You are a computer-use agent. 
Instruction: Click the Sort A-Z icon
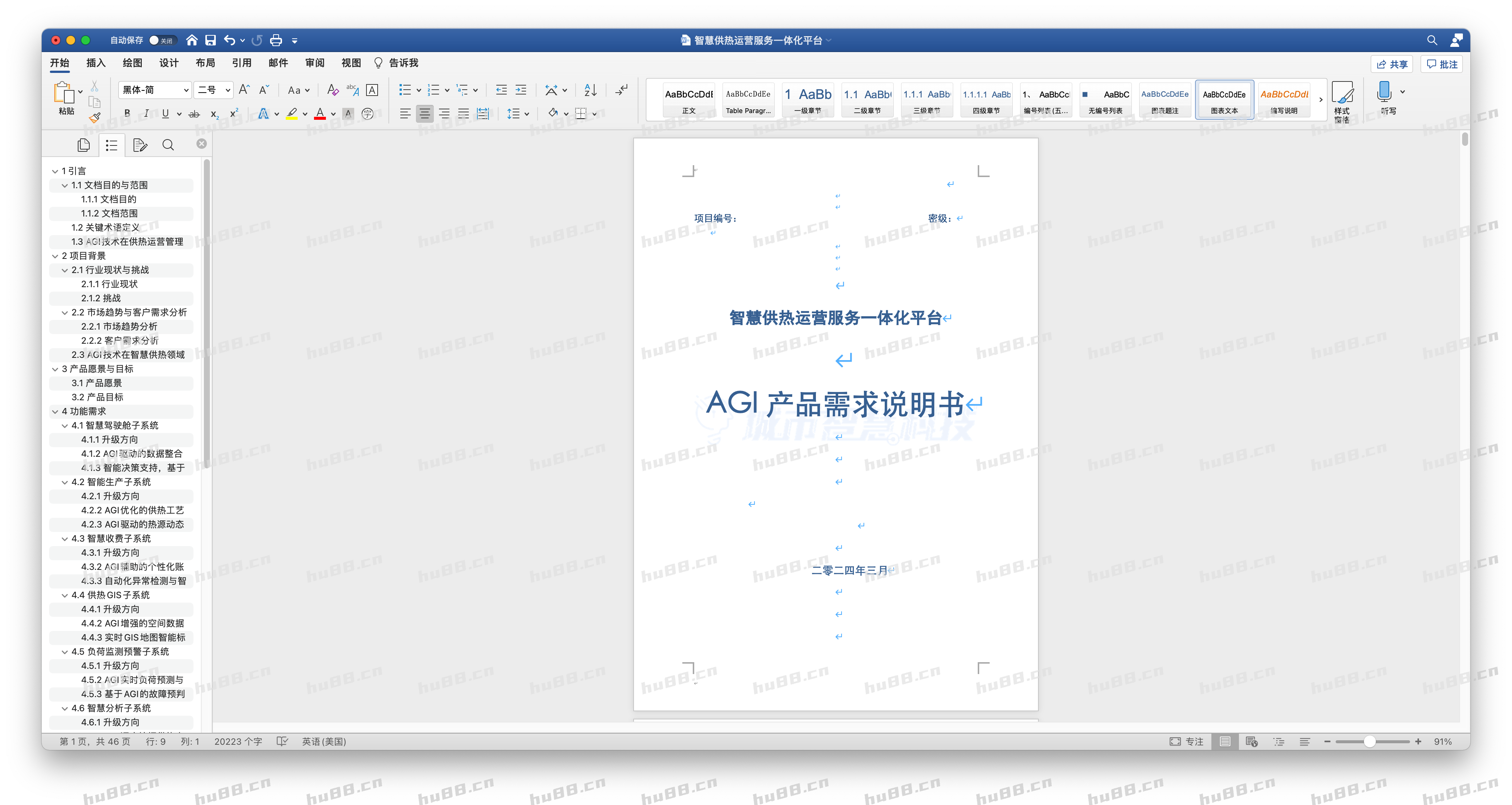[x=590, y=90]
